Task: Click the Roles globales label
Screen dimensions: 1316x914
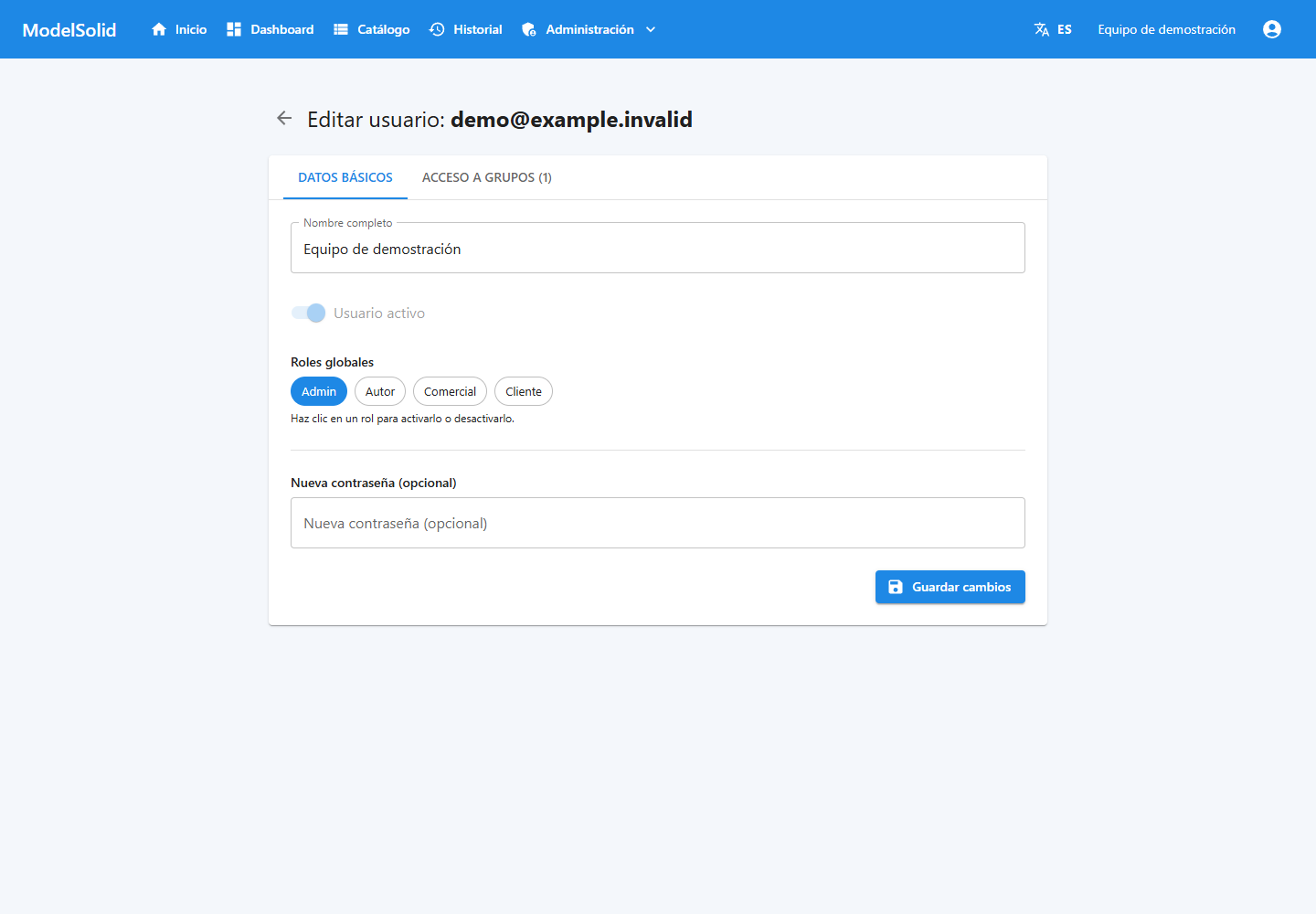Action: (x=332, y=362)
